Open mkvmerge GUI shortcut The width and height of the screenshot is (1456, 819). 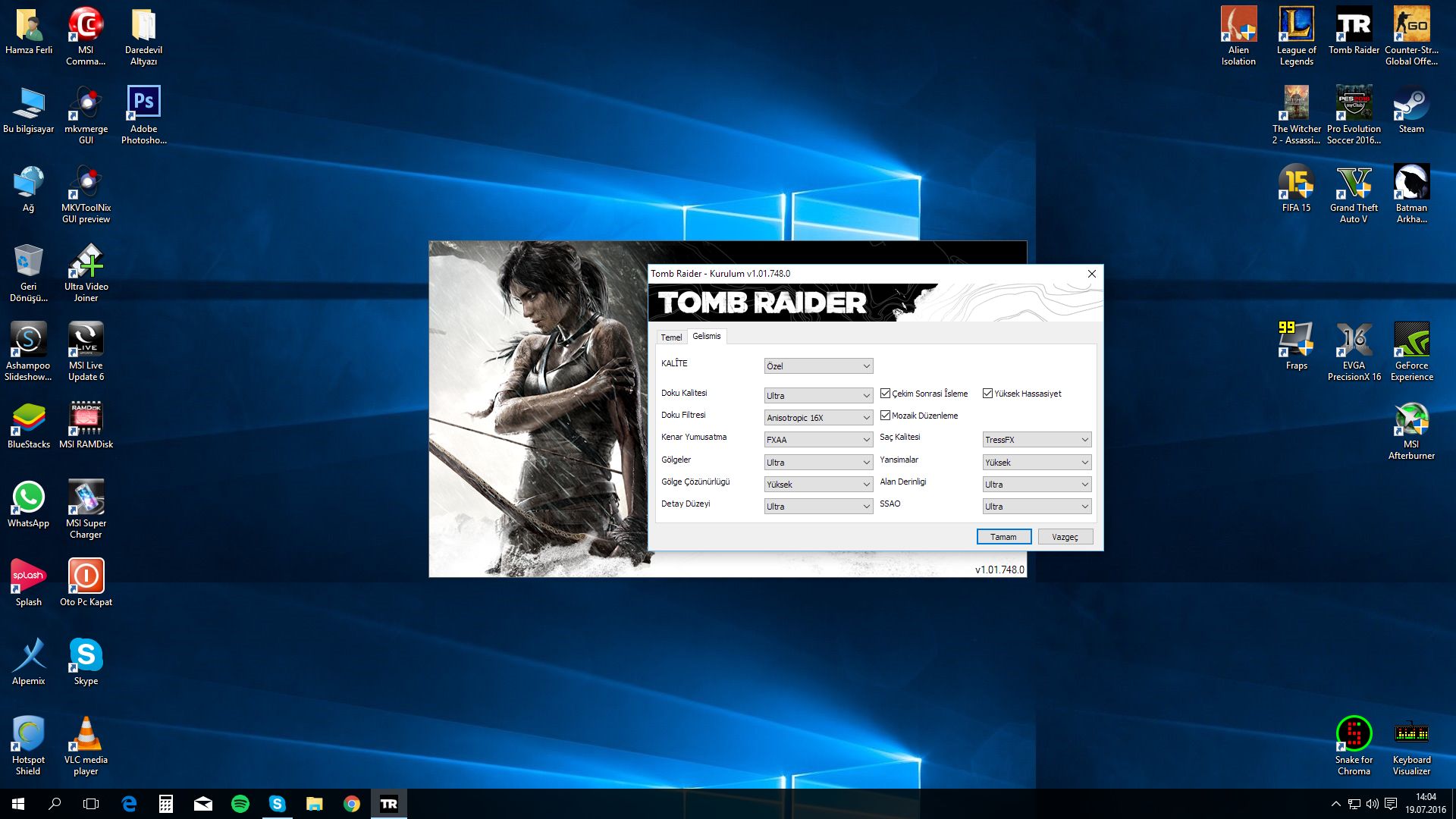pyautogui.click(x=86, y=115)
